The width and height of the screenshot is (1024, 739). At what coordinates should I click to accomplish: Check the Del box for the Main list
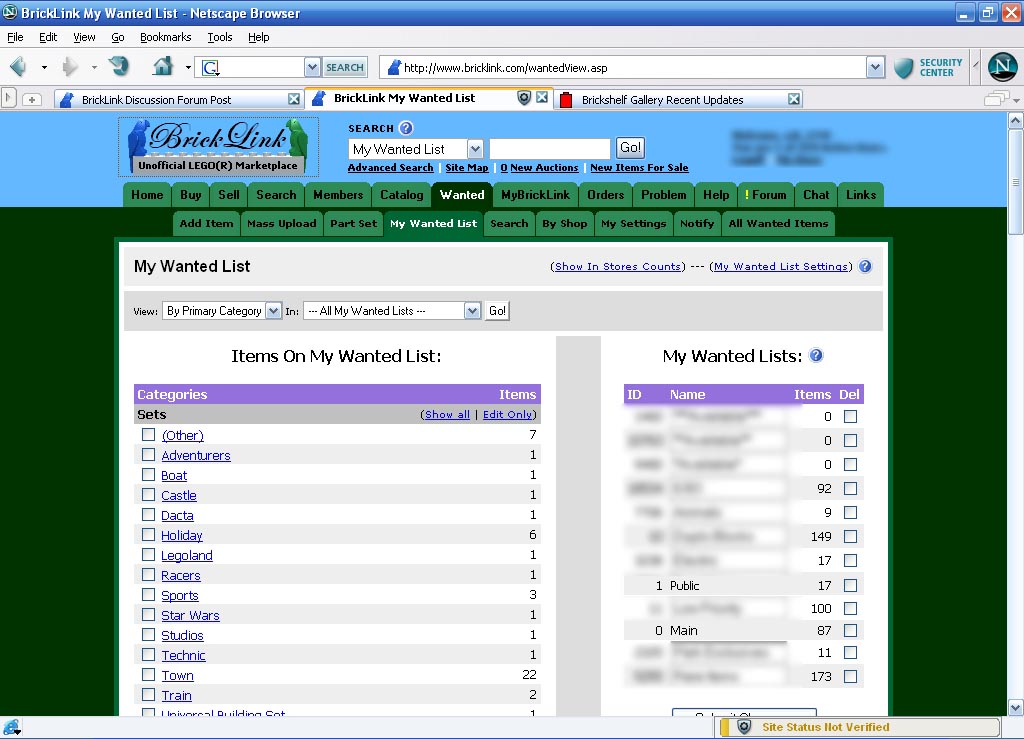click(850, 630)
